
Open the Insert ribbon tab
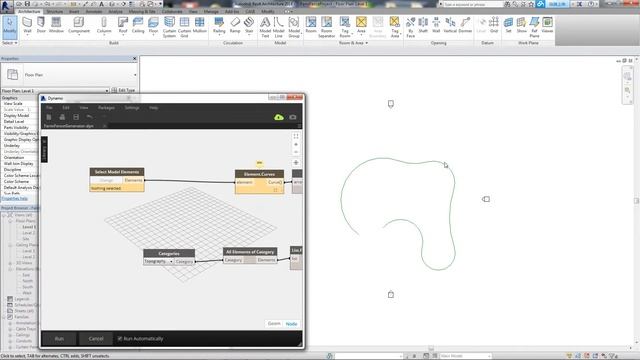coord(74,11)
